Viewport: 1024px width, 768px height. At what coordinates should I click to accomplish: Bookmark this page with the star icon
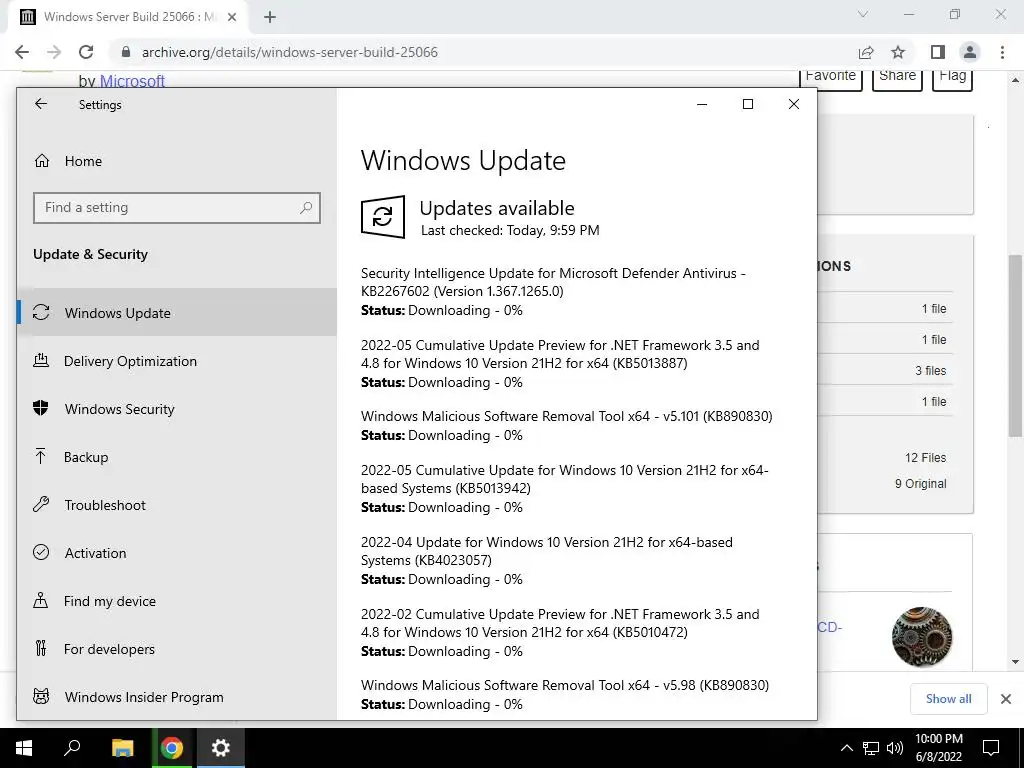click(x=898, y=52)
